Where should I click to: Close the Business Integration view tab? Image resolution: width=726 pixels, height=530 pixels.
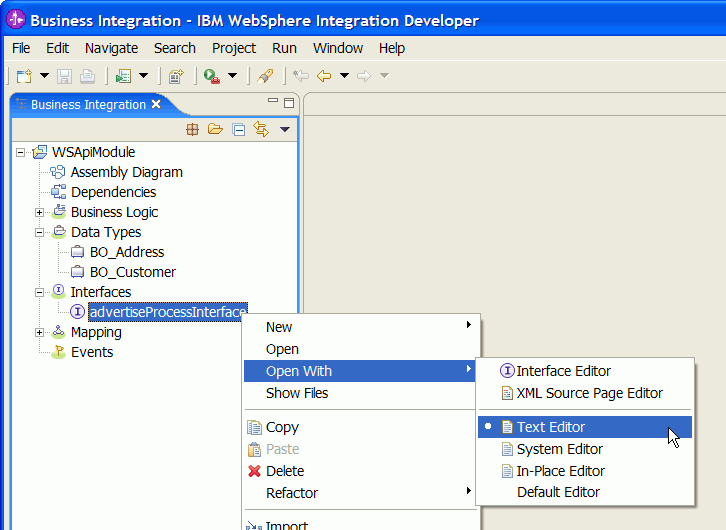pos(156,104)
